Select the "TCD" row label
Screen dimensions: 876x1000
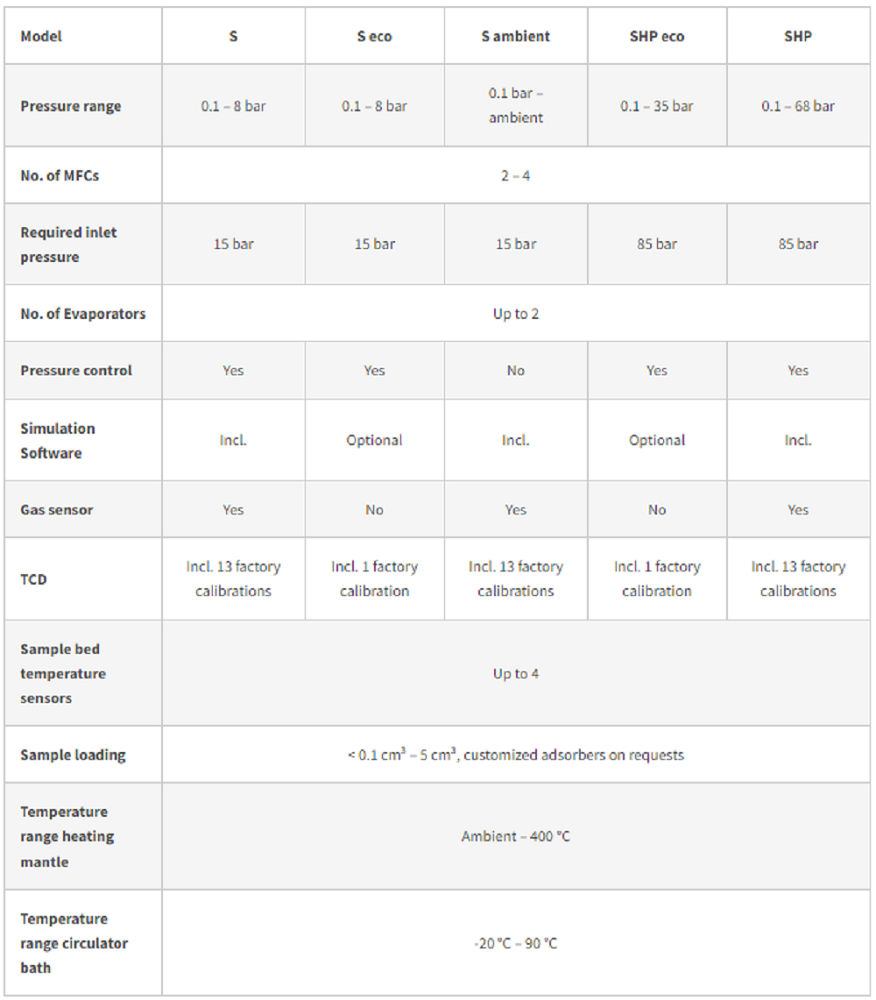click(34, 579)
